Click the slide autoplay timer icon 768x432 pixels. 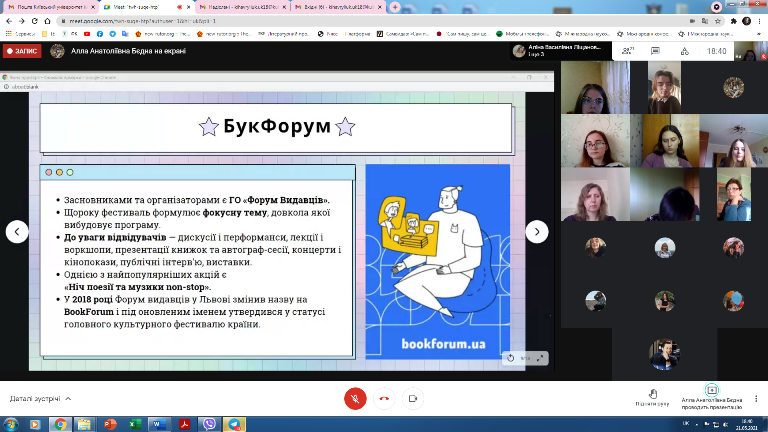(510, 358)
